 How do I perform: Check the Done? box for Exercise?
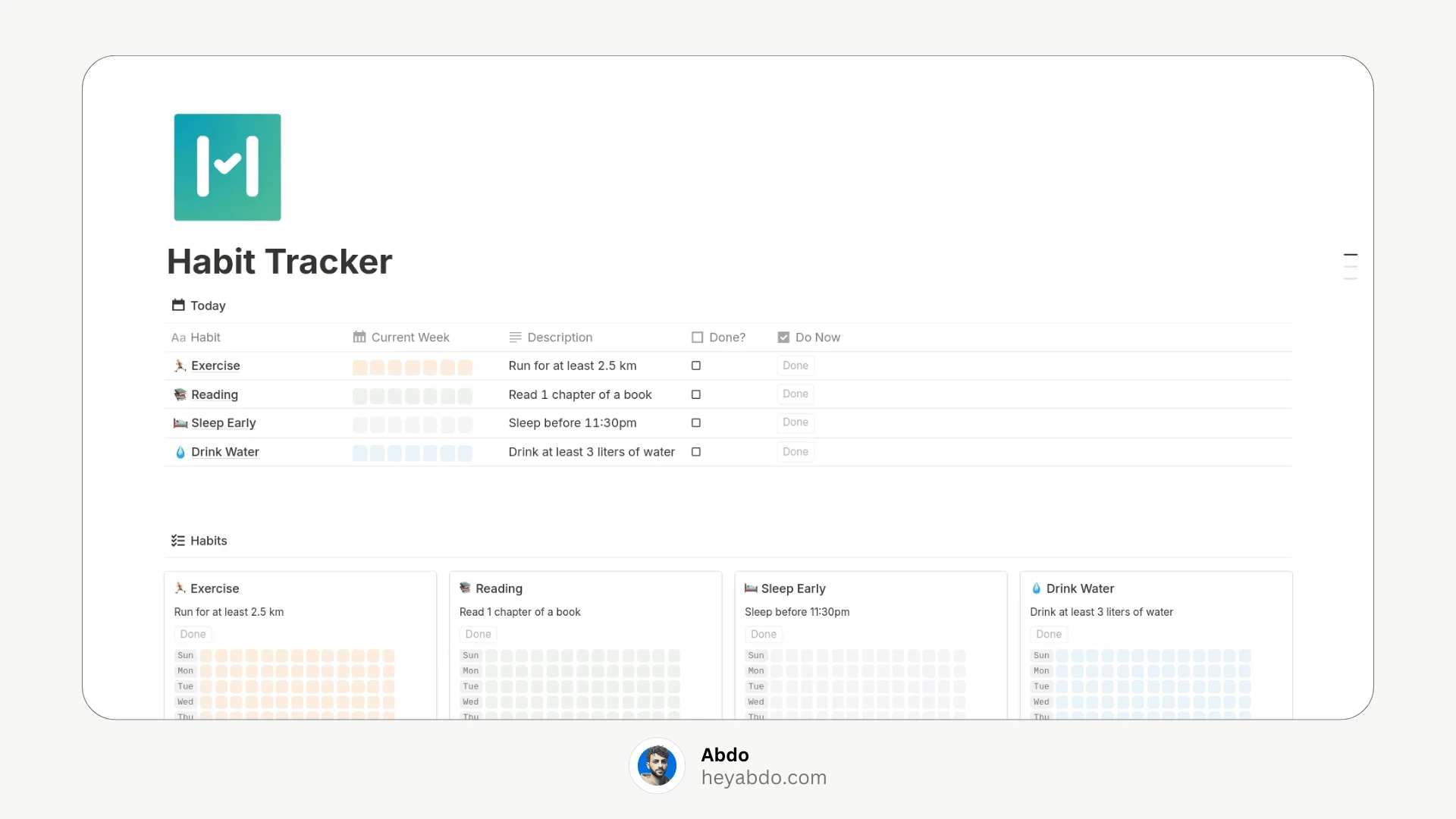pyautogui.click(x=696, y=366)
